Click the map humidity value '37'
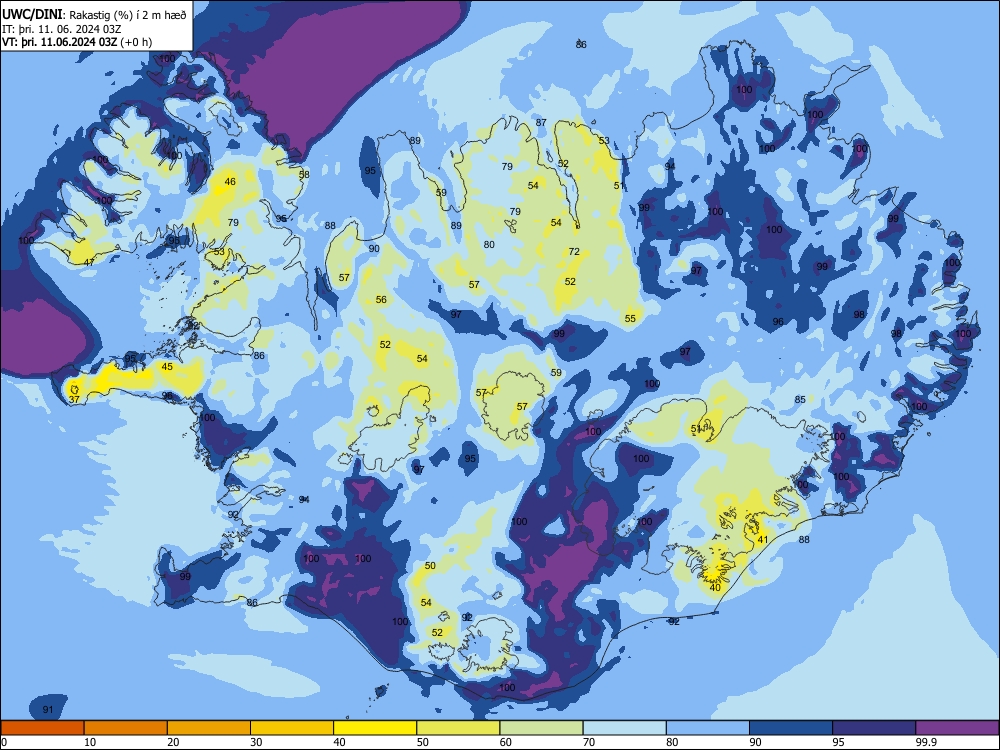This screenshot has height=750, width=1000. click(74, 400)
